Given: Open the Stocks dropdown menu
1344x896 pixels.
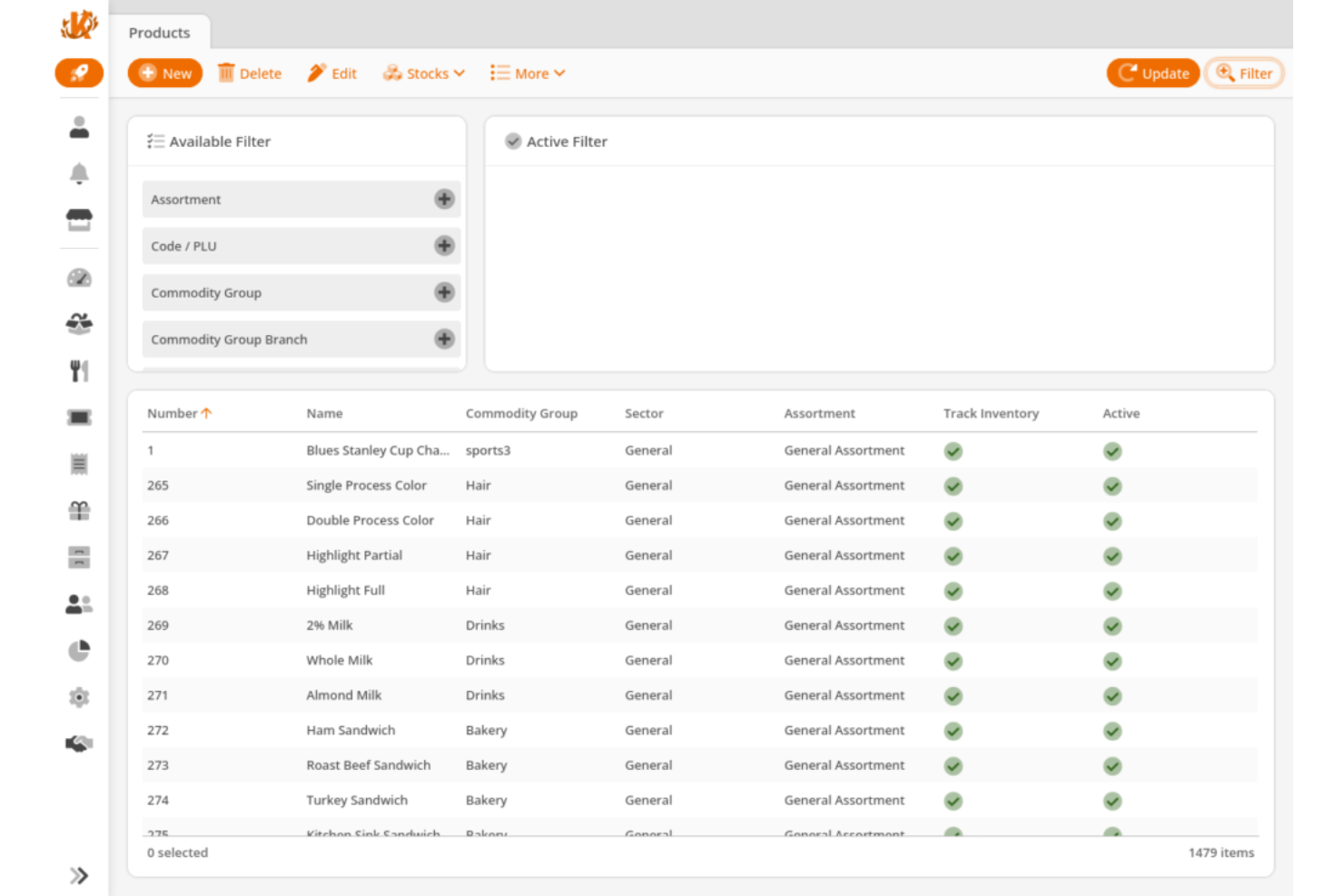Looking at the screenshot, I should pyautogui.click(x=424, y=74).
